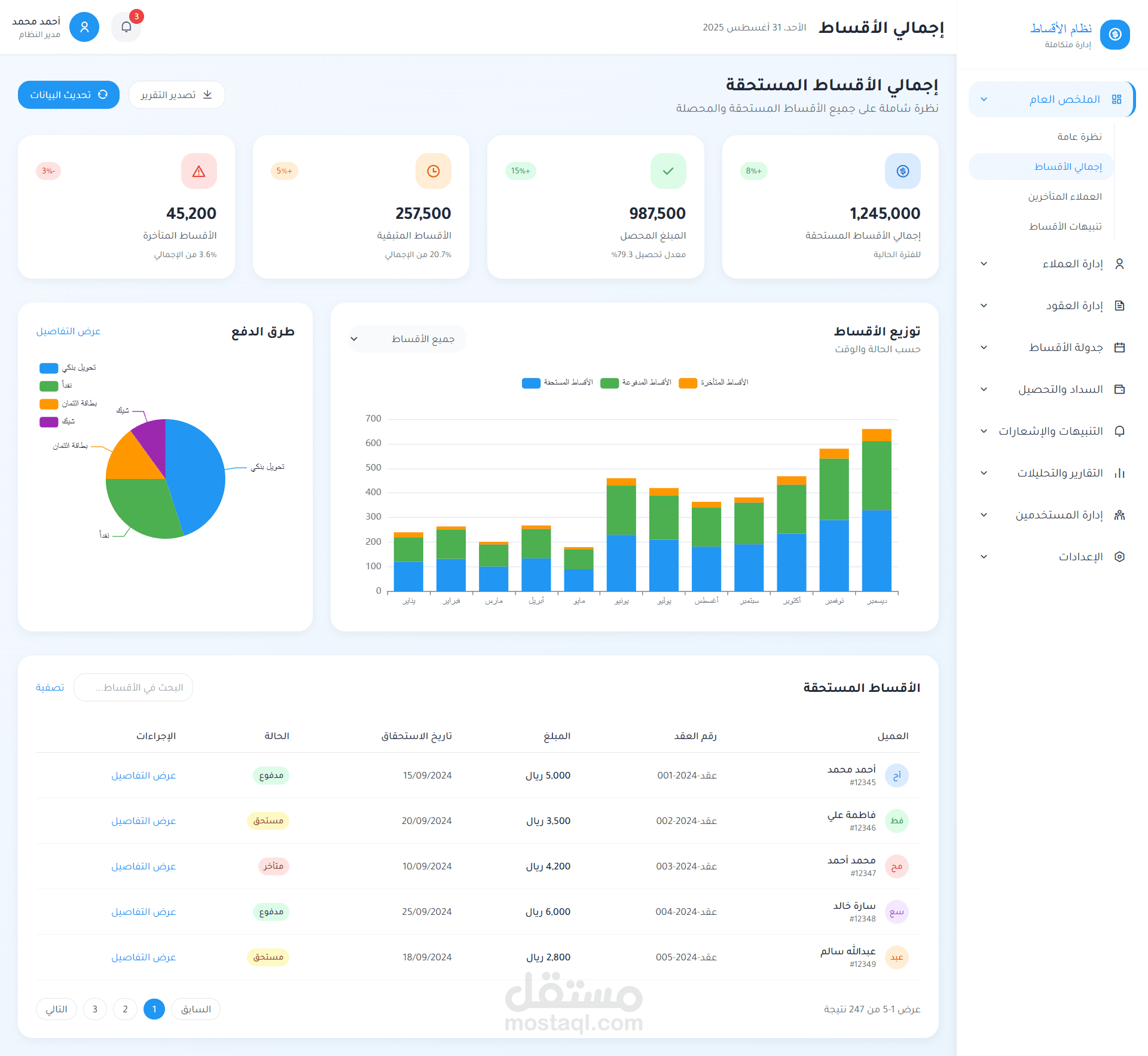
Task: Click the green checkmark collected amount icon
Action: click(668, 172)
